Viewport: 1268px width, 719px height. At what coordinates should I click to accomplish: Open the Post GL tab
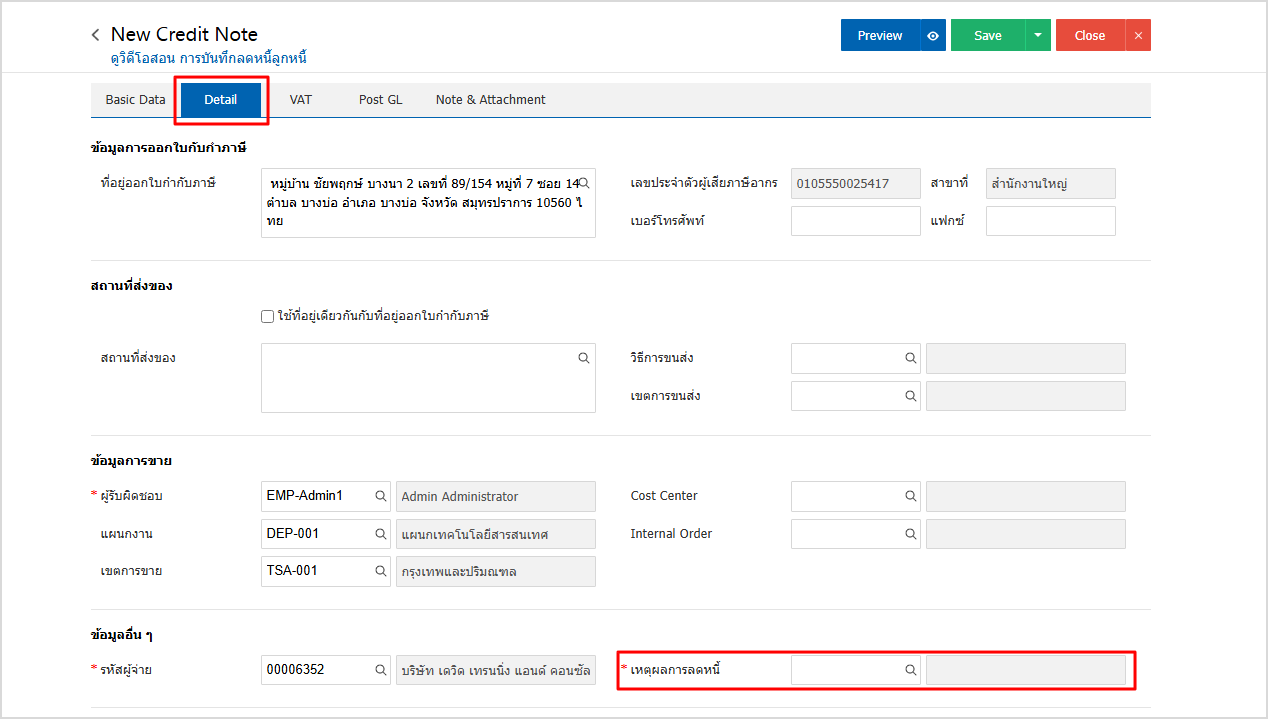coord(380,100)
